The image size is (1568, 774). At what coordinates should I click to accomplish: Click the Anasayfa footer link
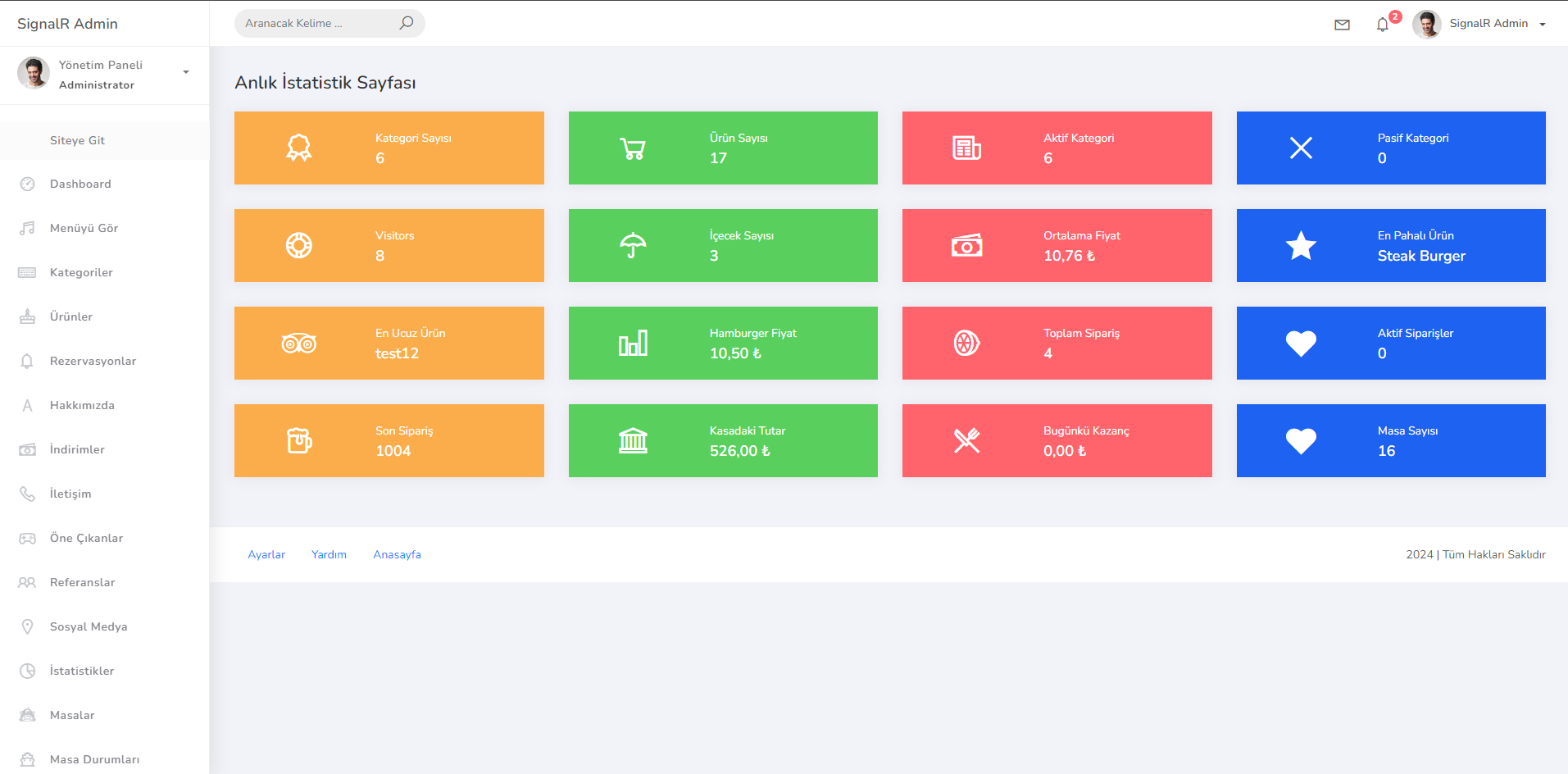pyautogui.click(x=397, y=555)
